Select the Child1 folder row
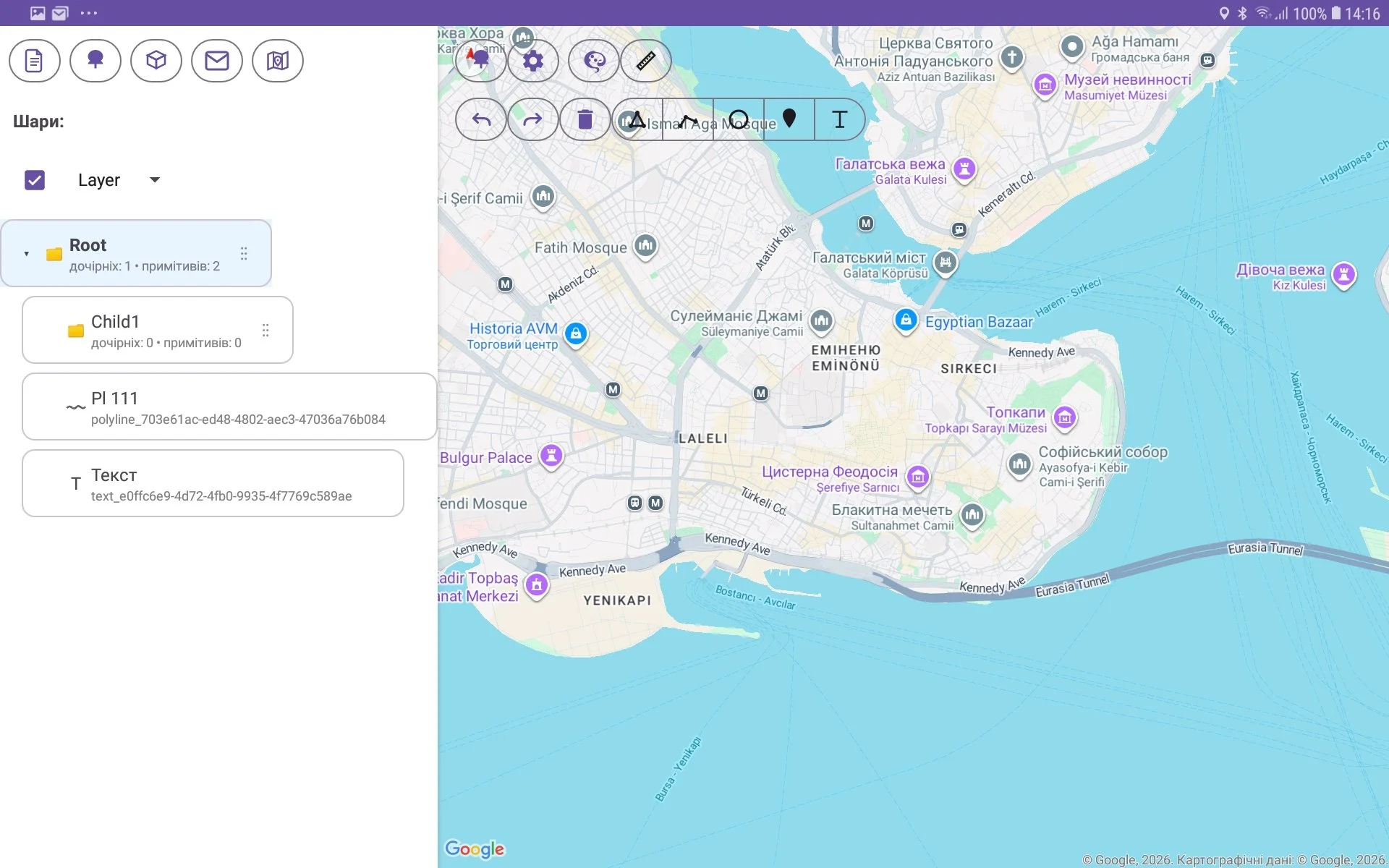Screen dimensions: 1389x868 point(158,330)
